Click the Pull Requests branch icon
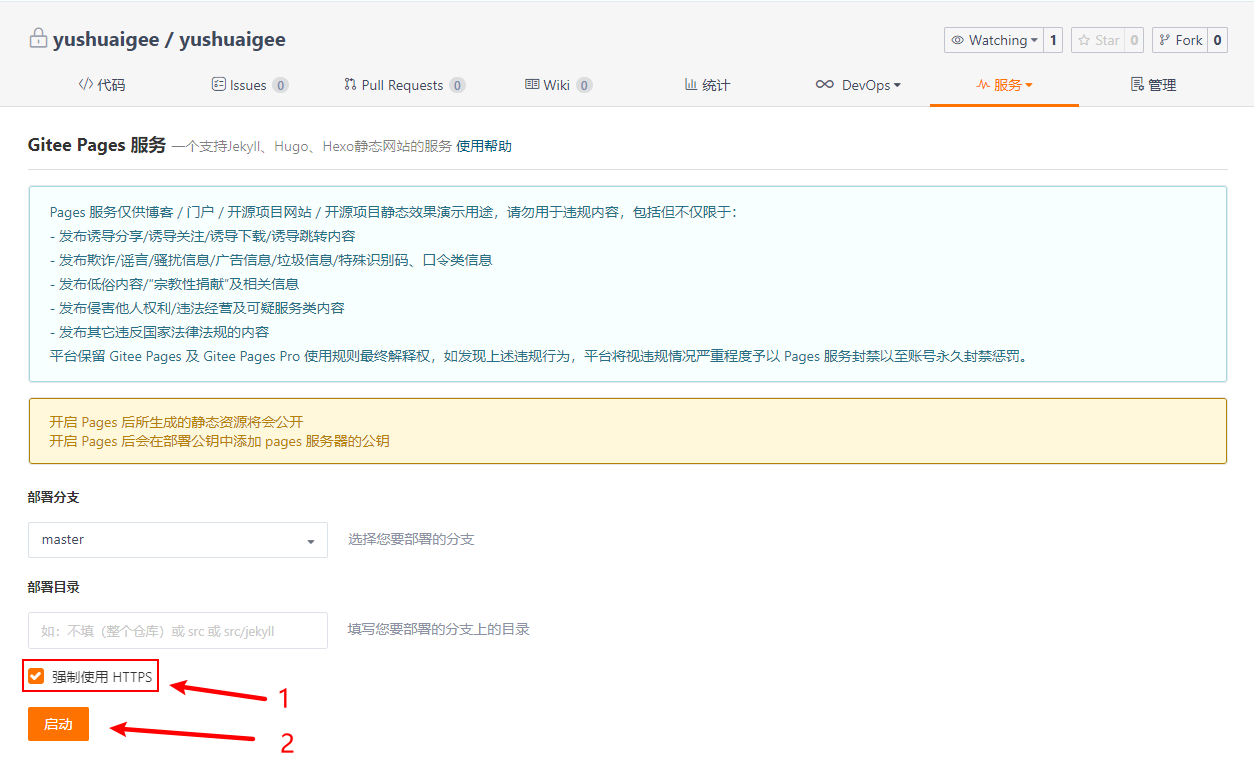The width and height of the screenshot is (1254, 779). [350, 85]
